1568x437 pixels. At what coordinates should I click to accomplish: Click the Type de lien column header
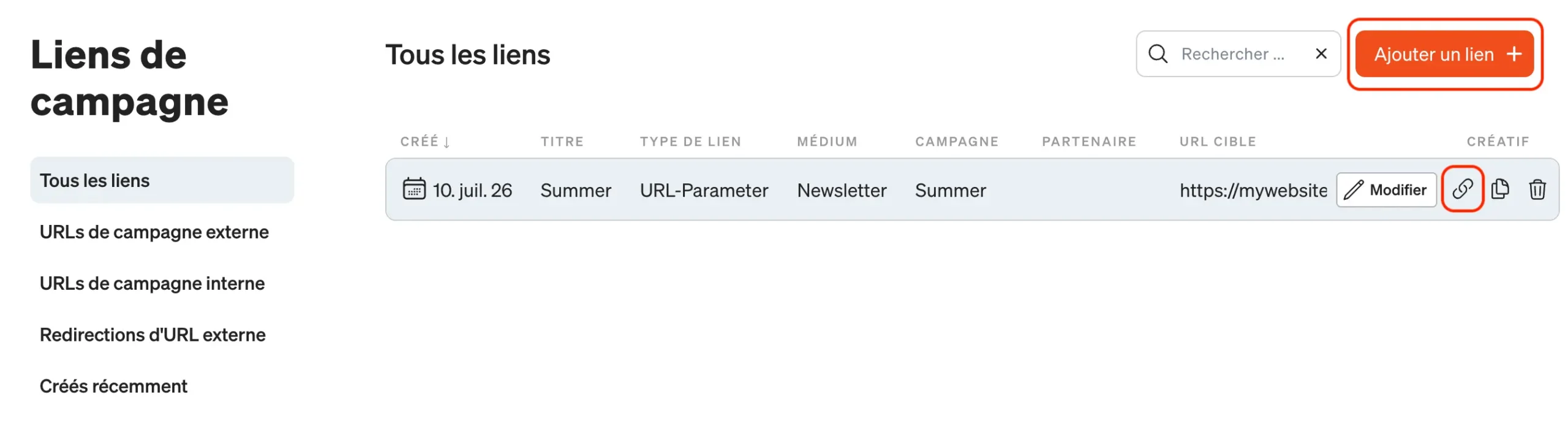pos(690,142)
